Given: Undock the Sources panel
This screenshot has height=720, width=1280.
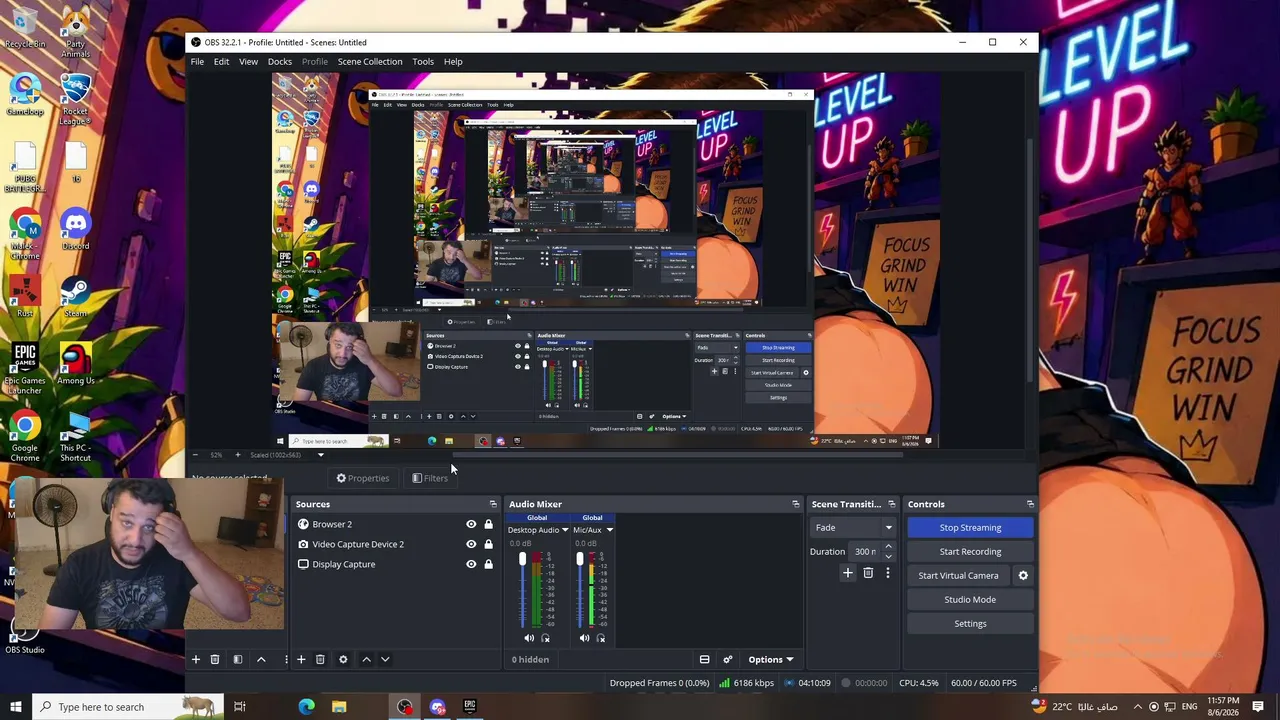Looking at the screenshot, I should pos(493,504).
